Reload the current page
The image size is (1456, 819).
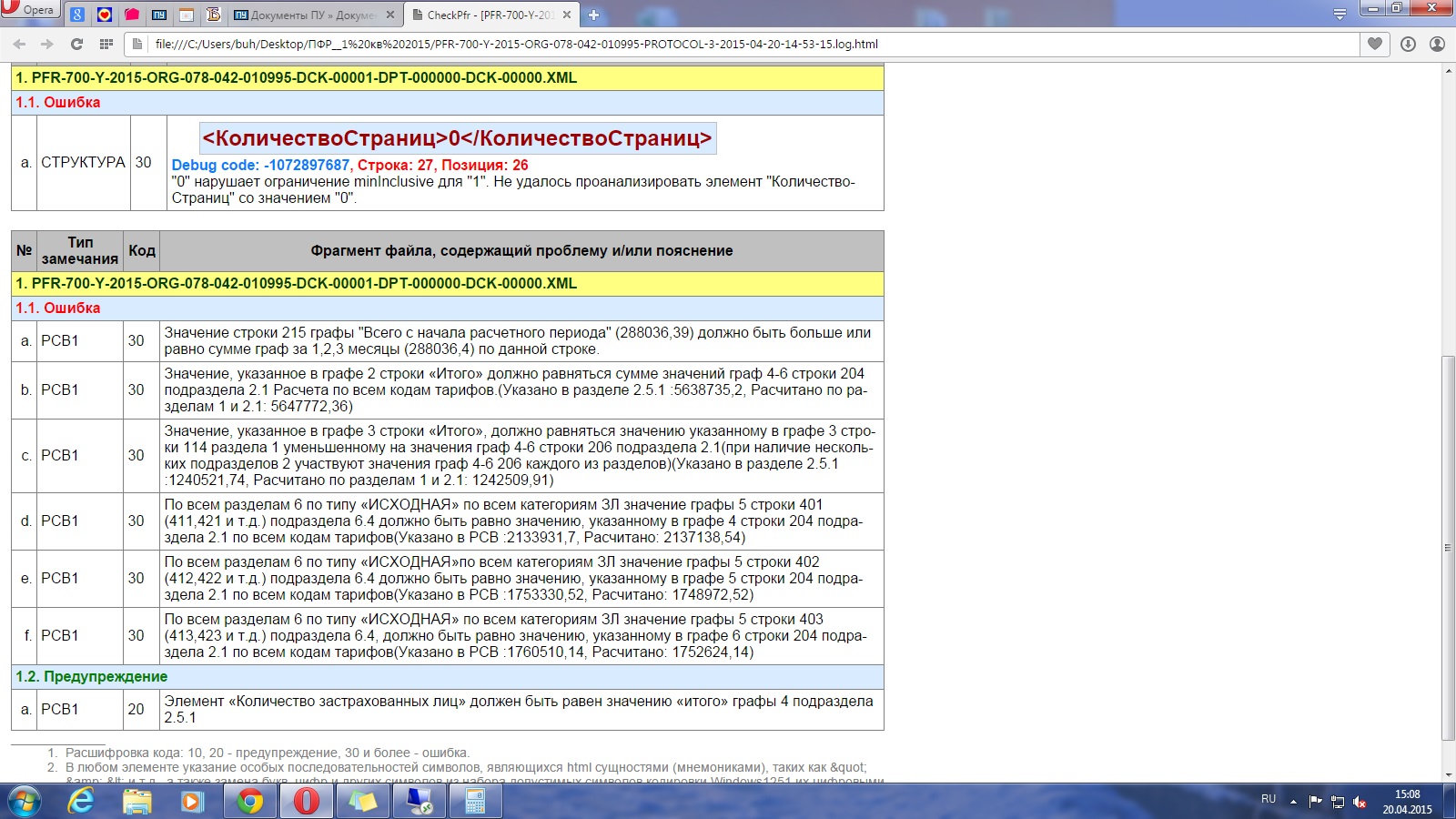[76, 44]
